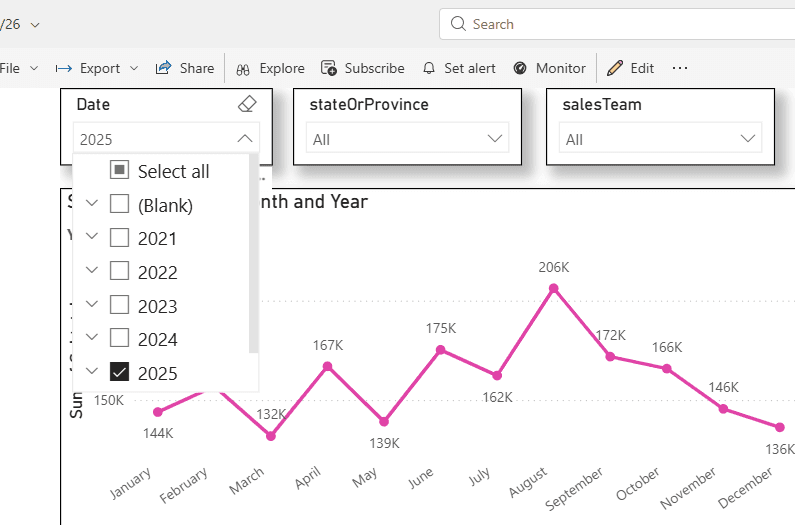Check the 2021 checkbox
Screen dimensions: 795x525
pyautogui.click(x=119, y=237)
